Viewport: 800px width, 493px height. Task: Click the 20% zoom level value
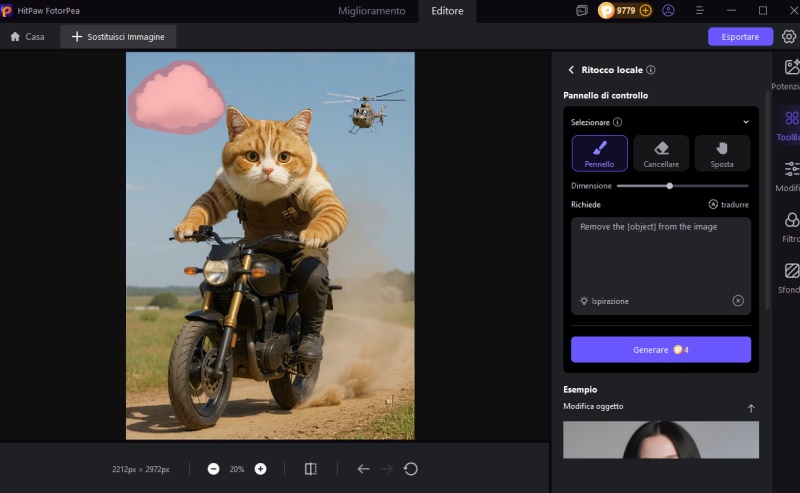coord(237,469)
